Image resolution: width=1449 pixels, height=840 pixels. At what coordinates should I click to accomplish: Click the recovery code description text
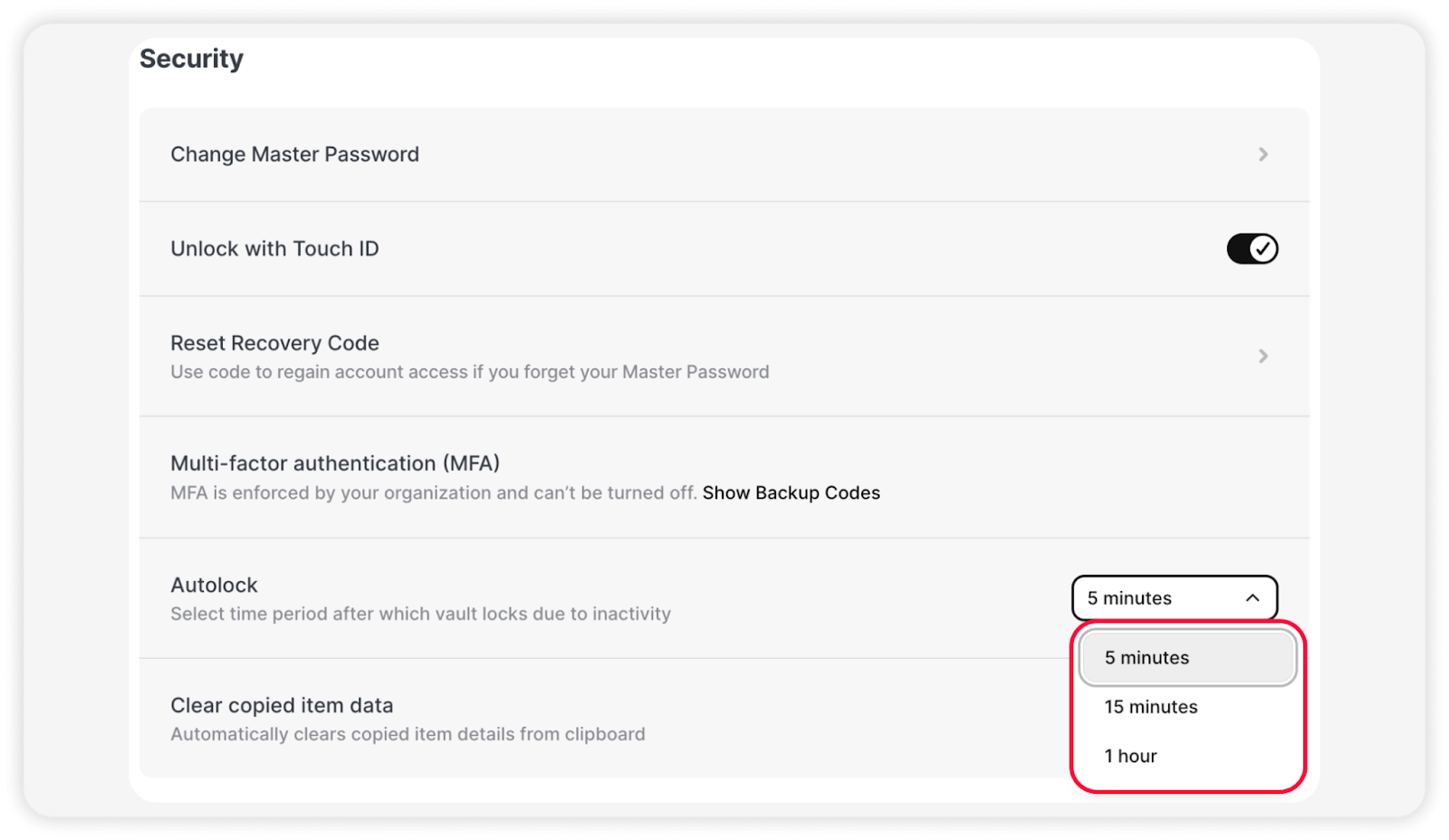click(x=469, y=372)
